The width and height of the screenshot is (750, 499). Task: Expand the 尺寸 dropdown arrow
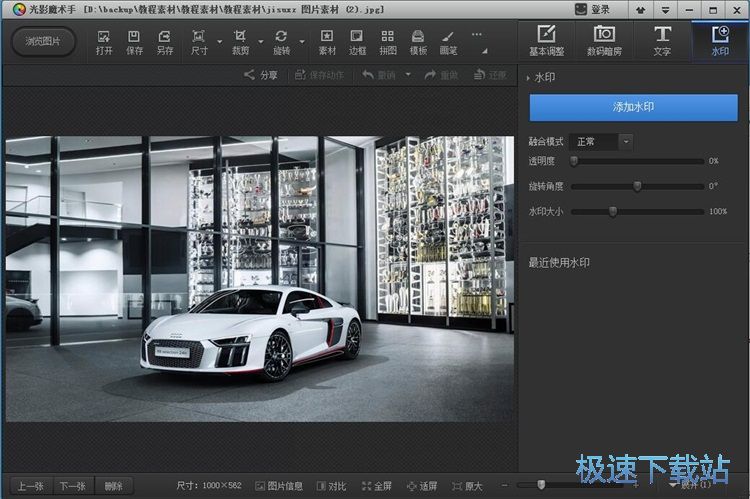click(220, 42)
